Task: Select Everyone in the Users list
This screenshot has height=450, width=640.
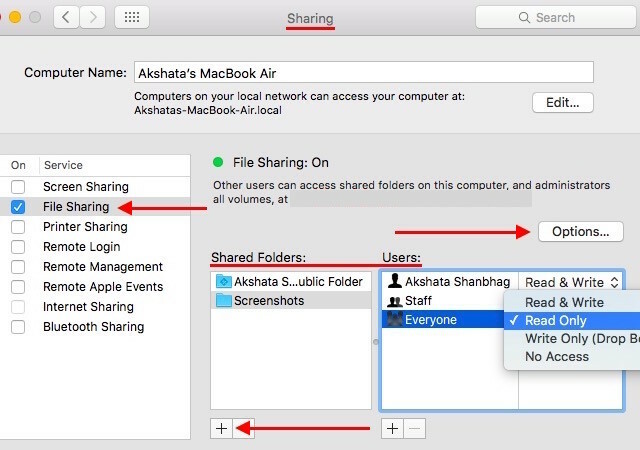Action: (443, 319)
